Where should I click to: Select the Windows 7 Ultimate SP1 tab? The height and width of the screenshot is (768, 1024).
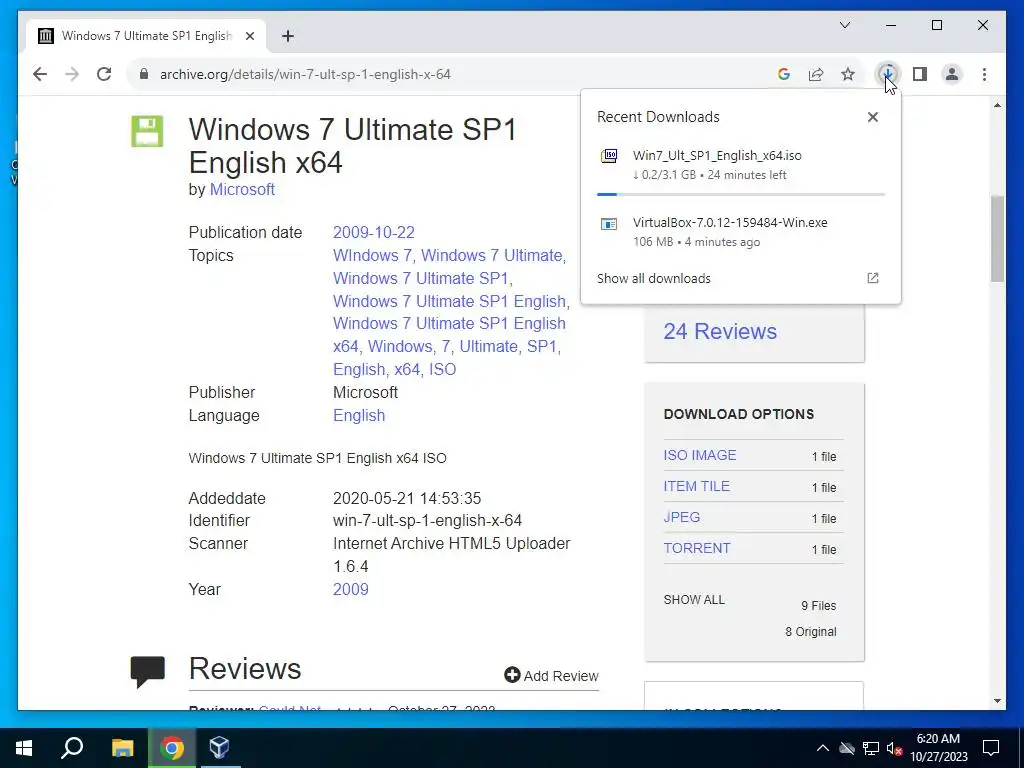pyautogui.click(x=146, y=36)
